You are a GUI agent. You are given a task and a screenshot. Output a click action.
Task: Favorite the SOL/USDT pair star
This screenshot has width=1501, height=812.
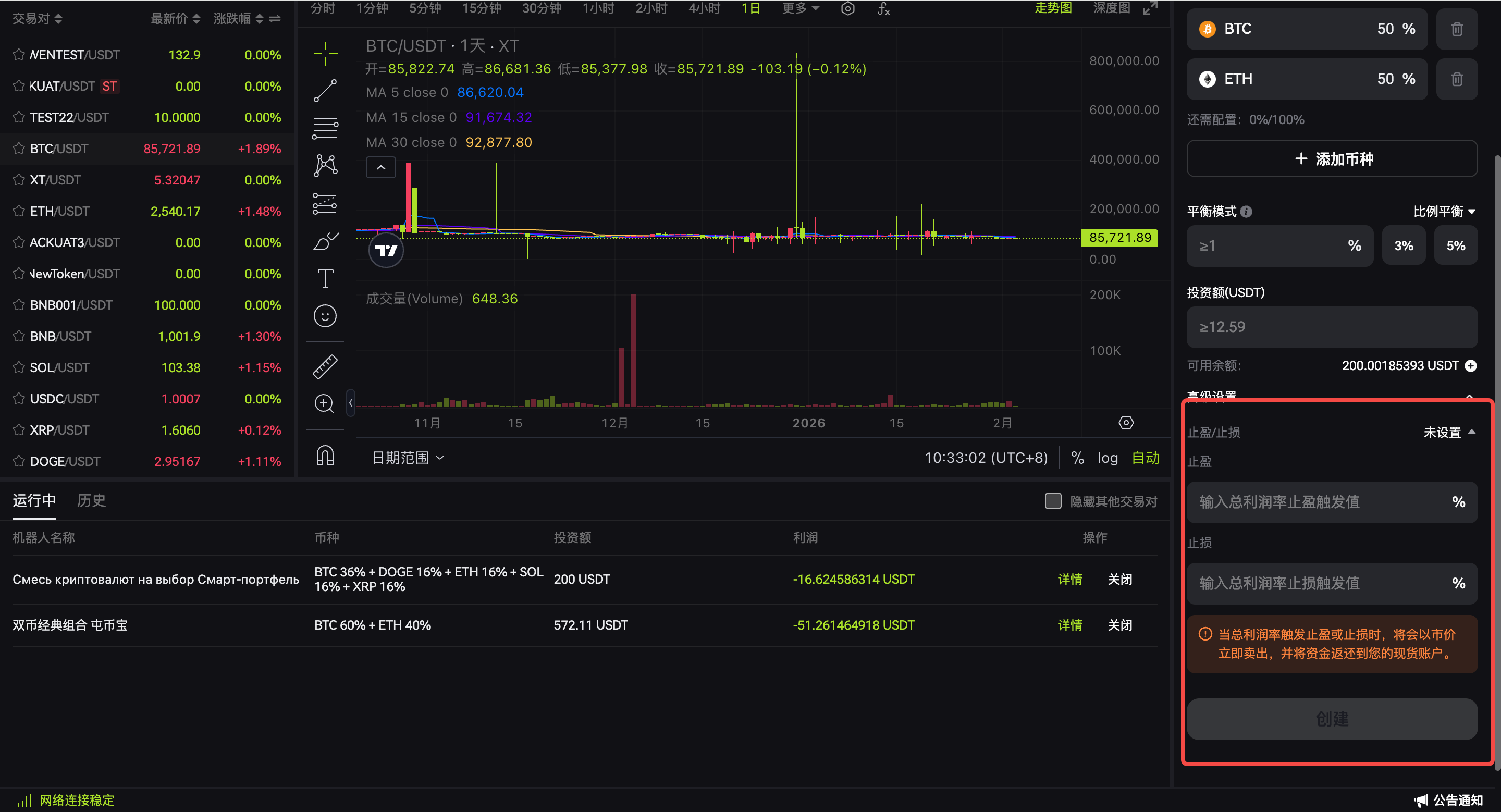19,367
